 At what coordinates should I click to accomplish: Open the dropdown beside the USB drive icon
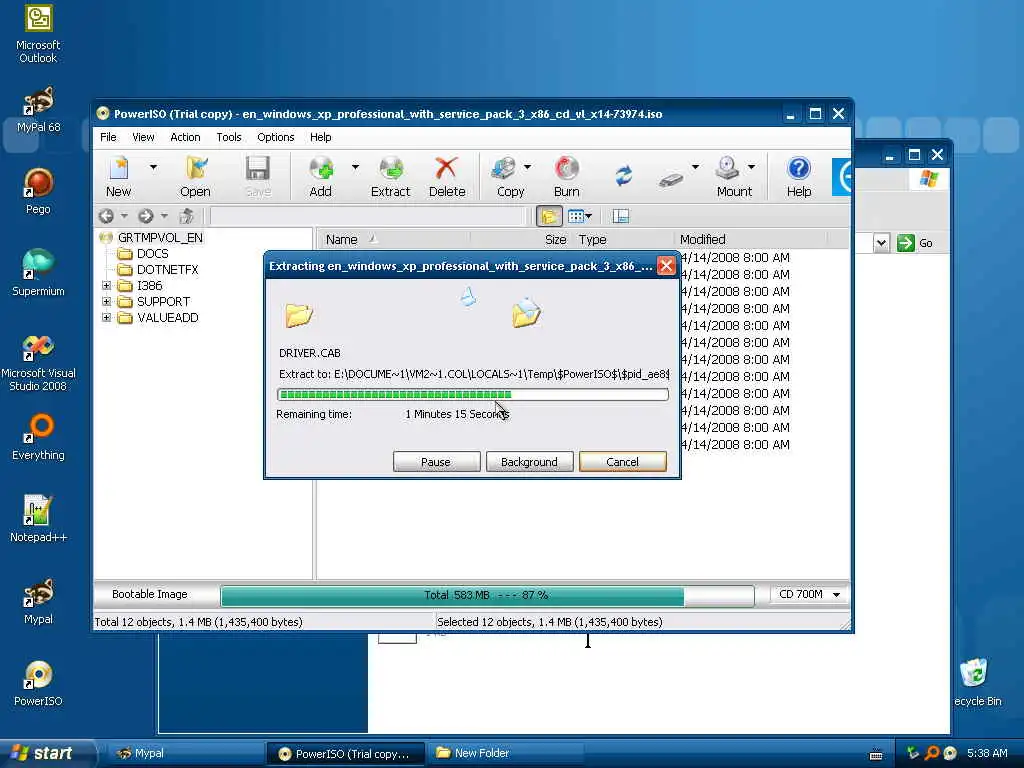pyautogui.click(x=696, y=167)
